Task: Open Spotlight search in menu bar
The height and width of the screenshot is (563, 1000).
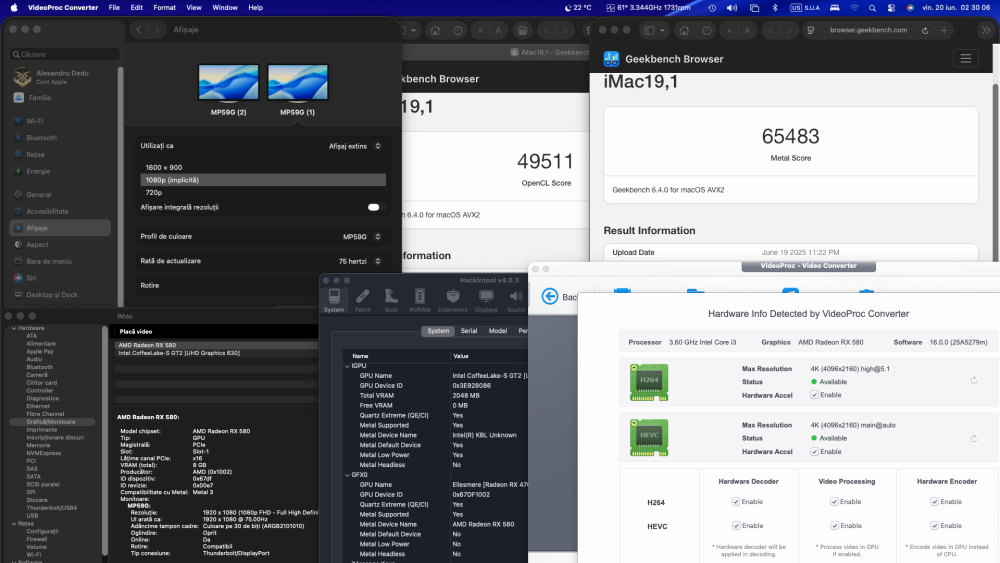Action: click(872, 8)
